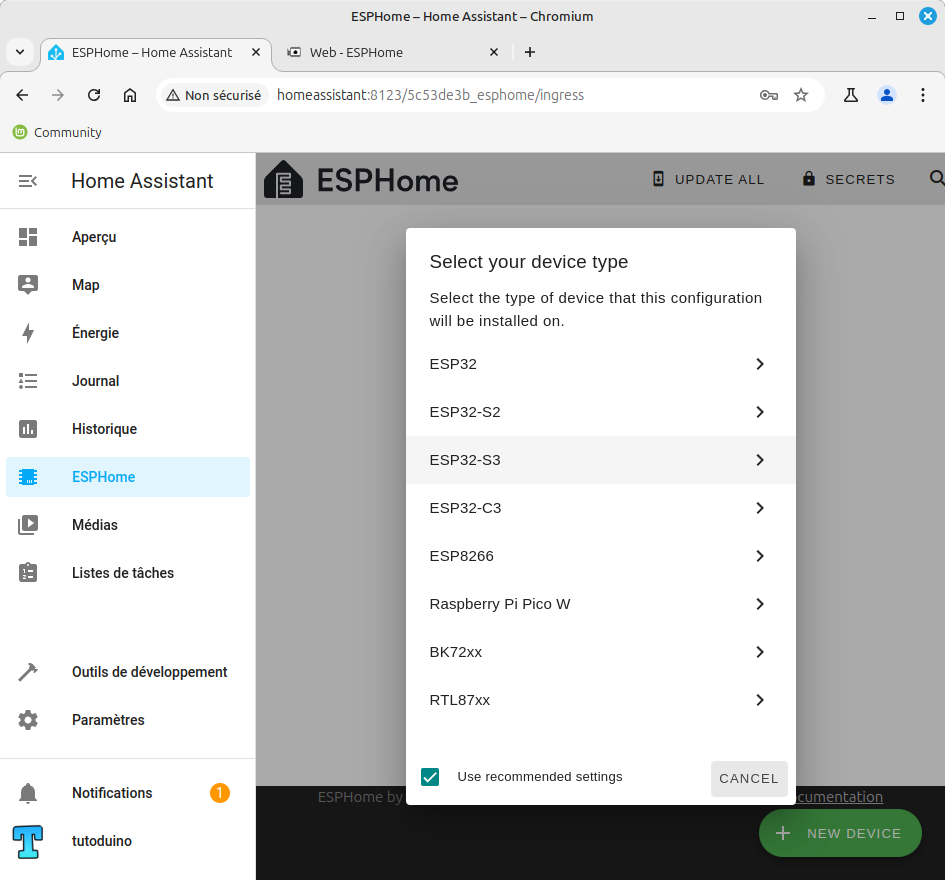Open the Énergie lightning icon
This screenshot has height=880, width=945.
28,333
